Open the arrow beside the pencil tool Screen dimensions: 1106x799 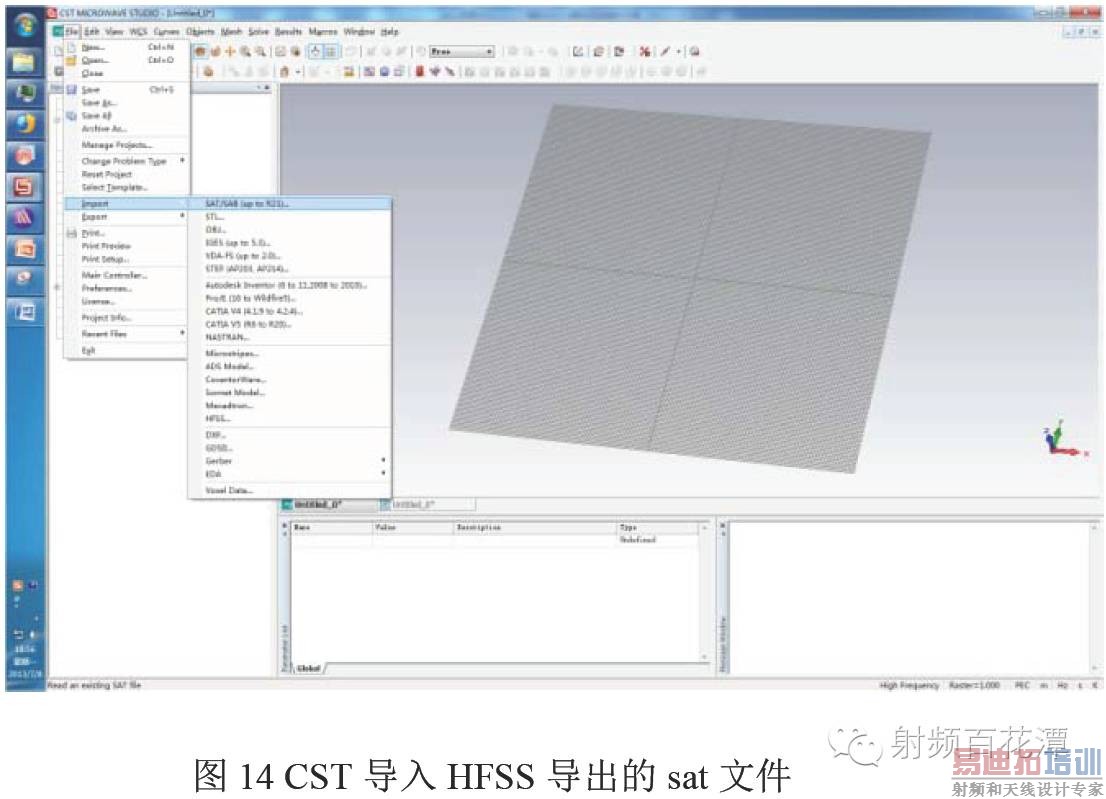coord(679,51)
